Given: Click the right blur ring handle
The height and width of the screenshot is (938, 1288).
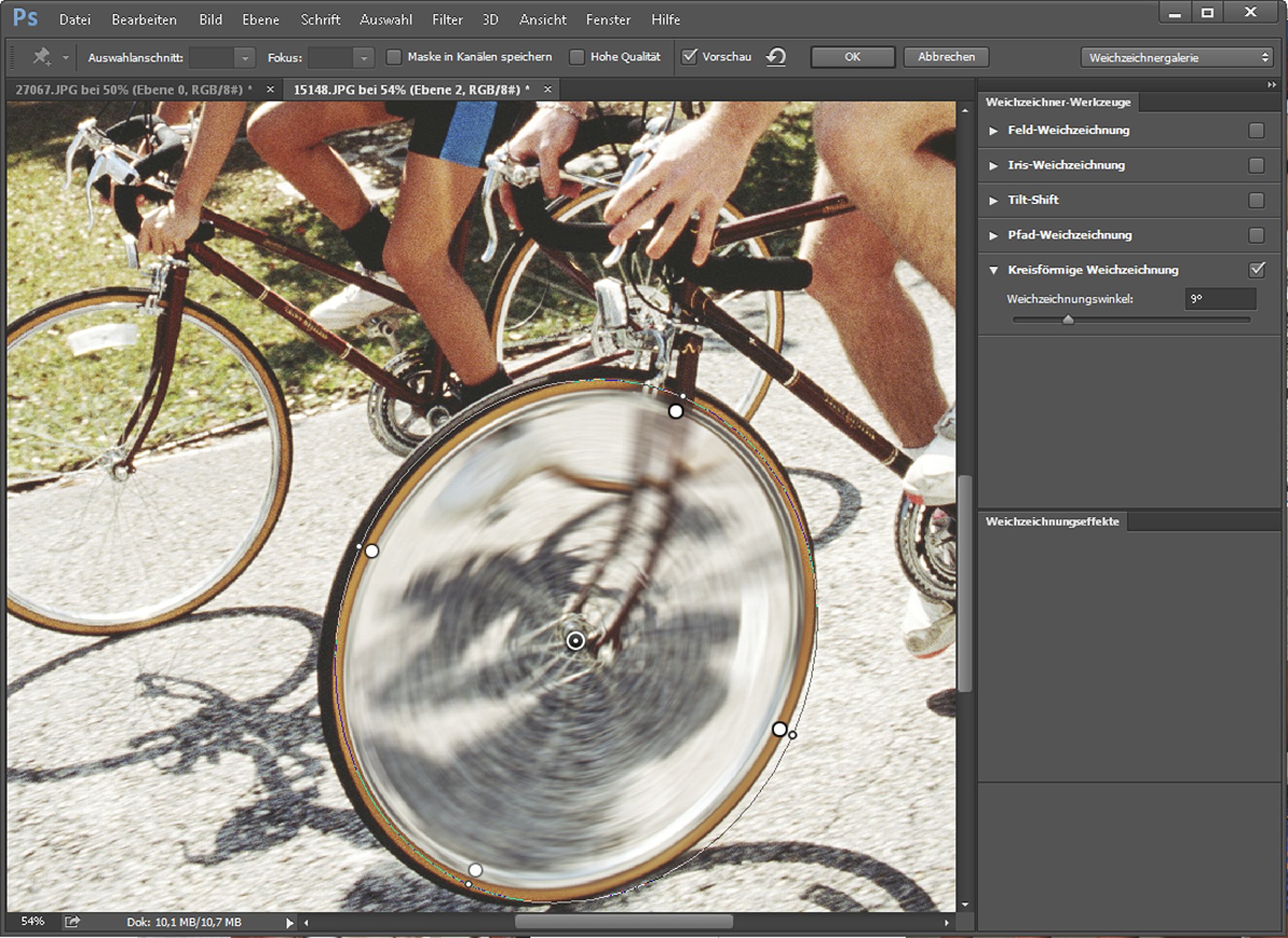Looking at the screenshot, I should [779, 729].
